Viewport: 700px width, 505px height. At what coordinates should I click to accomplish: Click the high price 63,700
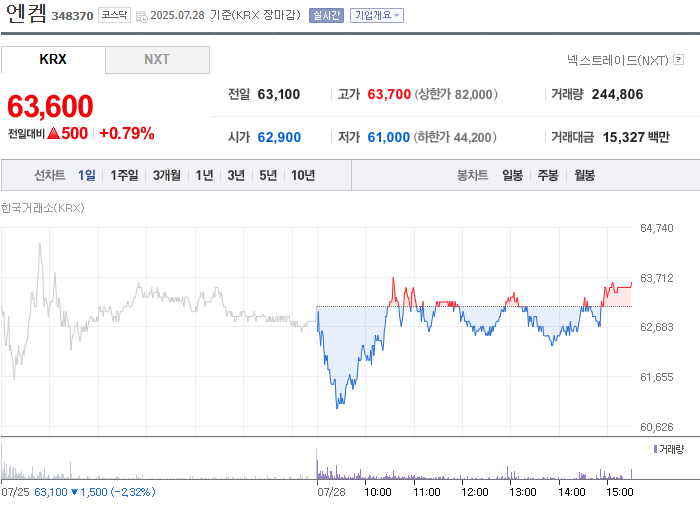pos(389,94)
